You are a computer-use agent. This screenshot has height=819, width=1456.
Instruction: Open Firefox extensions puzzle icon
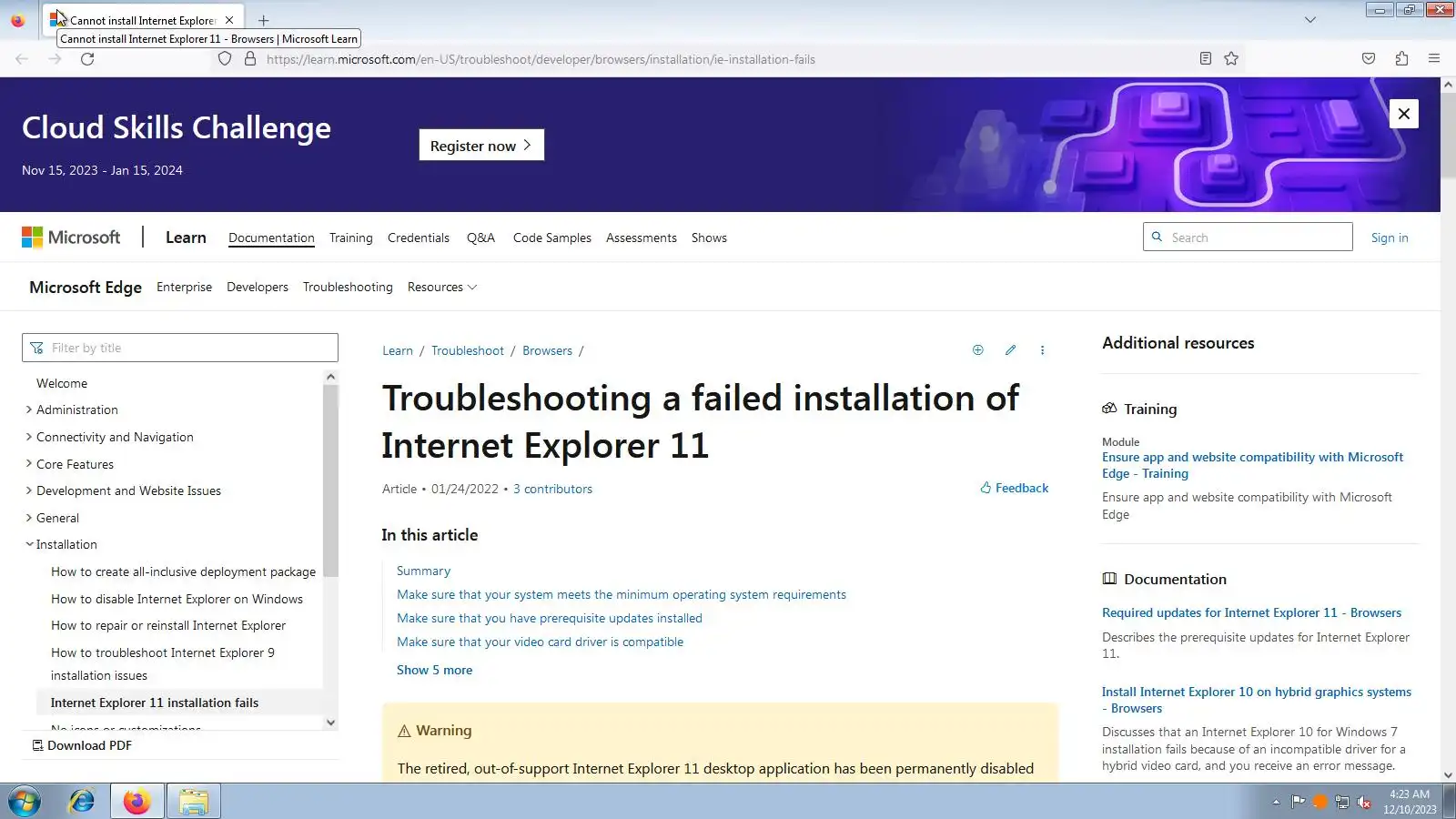coord(1401,59)
